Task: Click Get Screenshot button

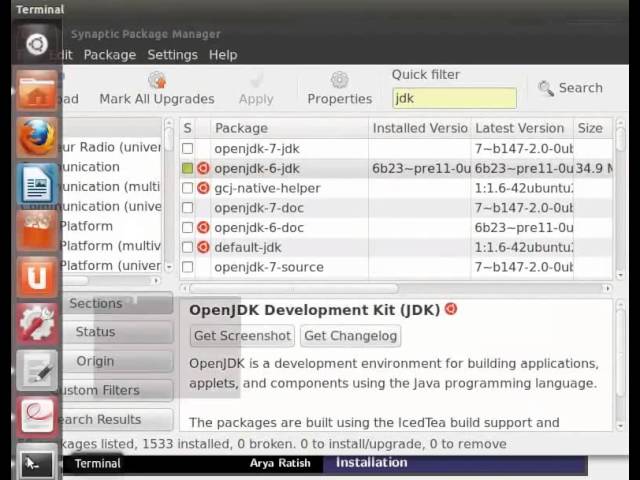Action: [242, 336]
